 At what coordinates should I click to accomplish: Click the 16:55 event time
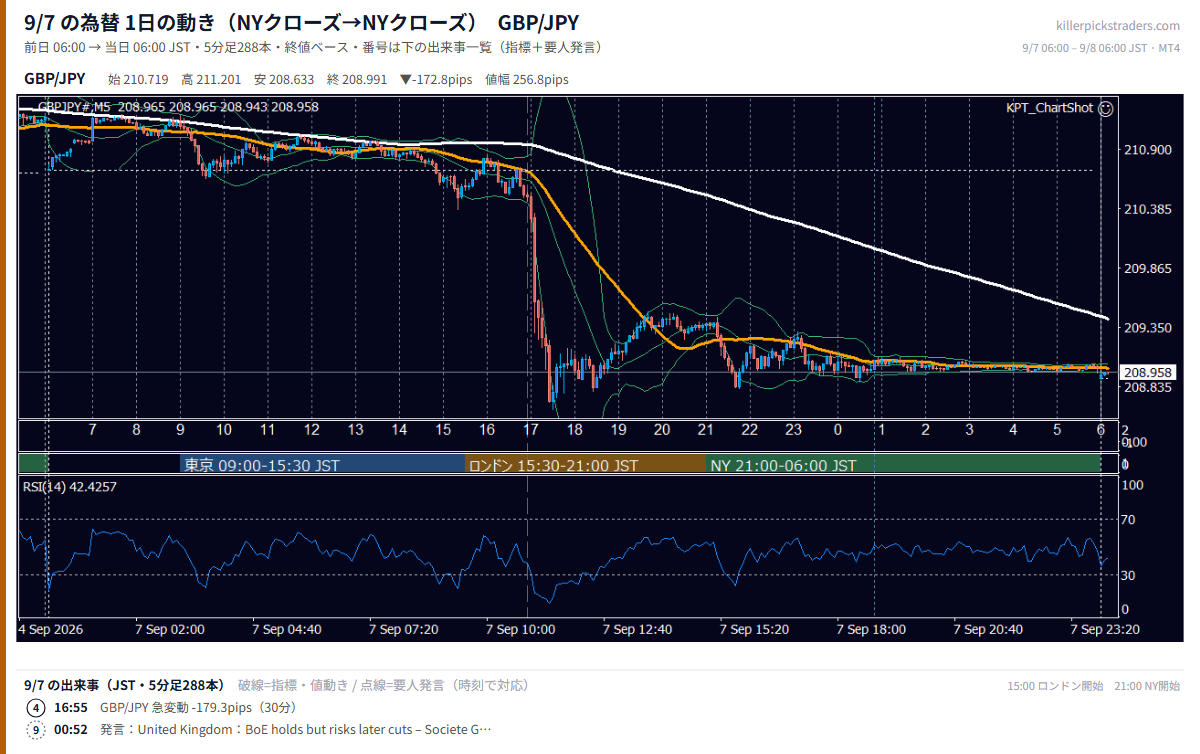[x=71, y=707]
